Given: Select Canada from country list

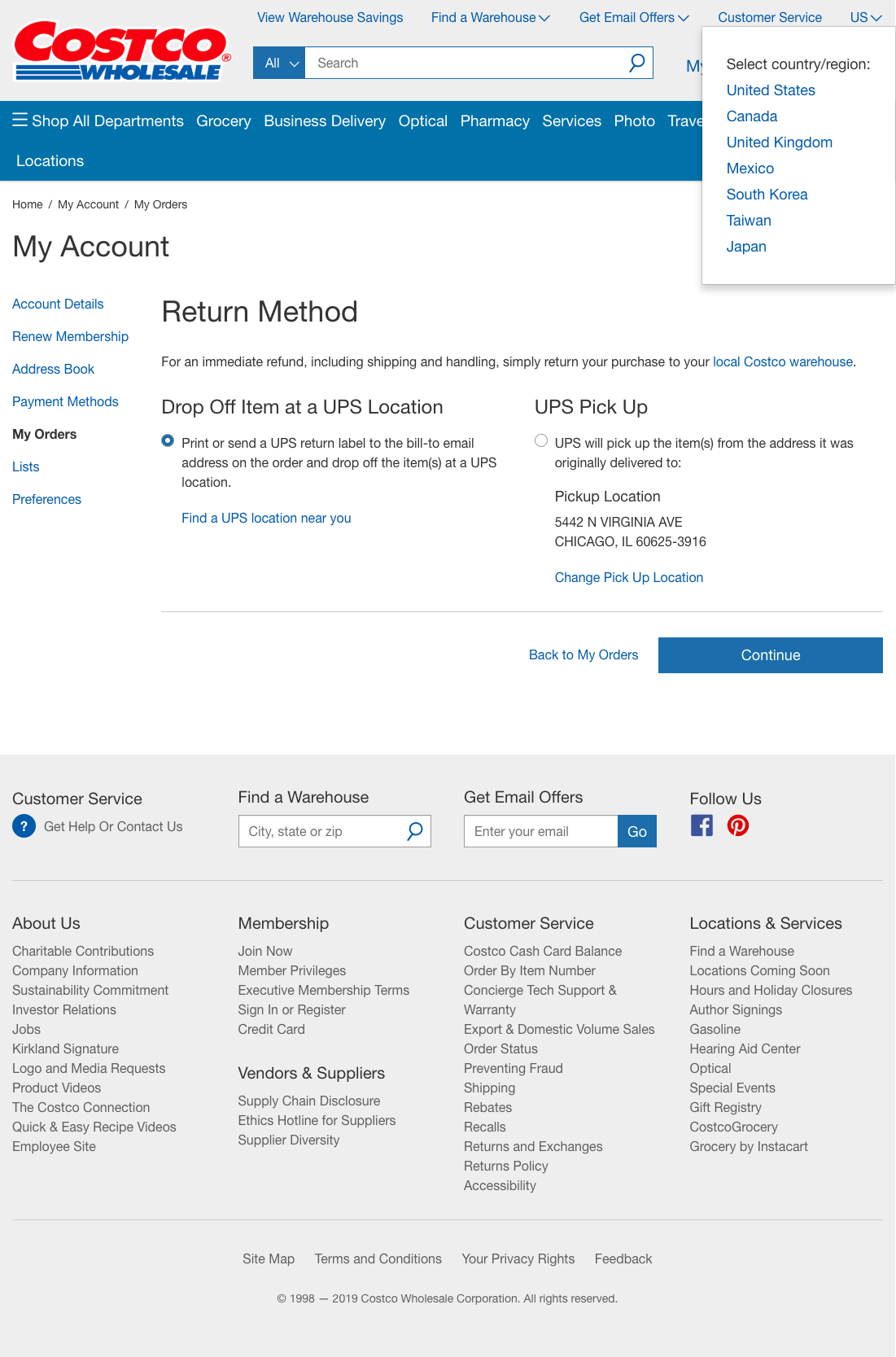Looking at the screenshot, I should pos(752,116).
